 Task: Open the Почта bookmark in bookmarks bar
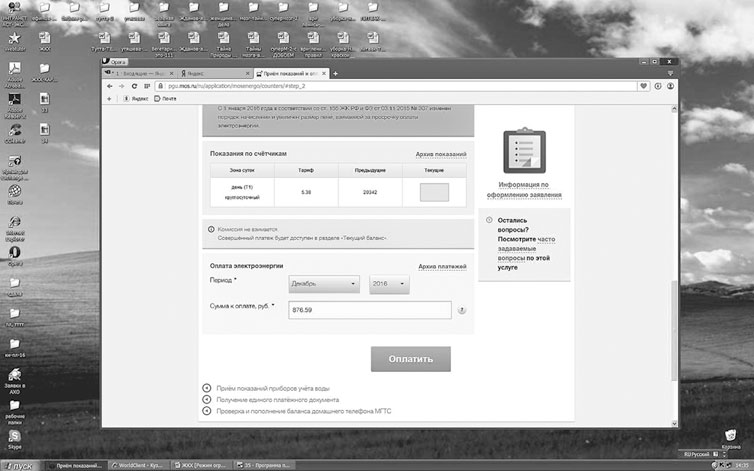[x=165, y=99]
